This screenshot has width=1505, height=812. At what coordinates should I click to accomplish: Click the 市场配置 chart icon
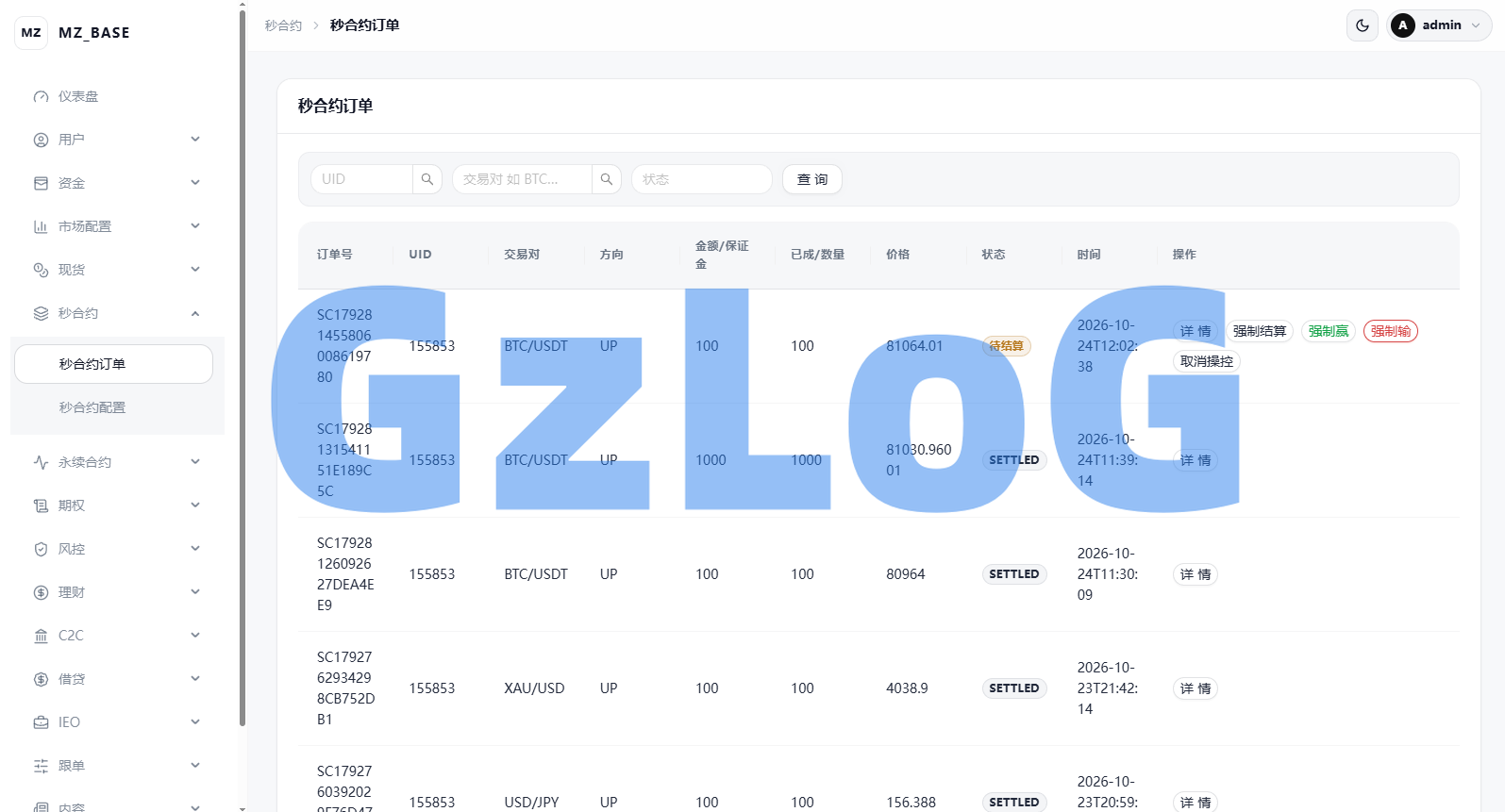[41, 226]
